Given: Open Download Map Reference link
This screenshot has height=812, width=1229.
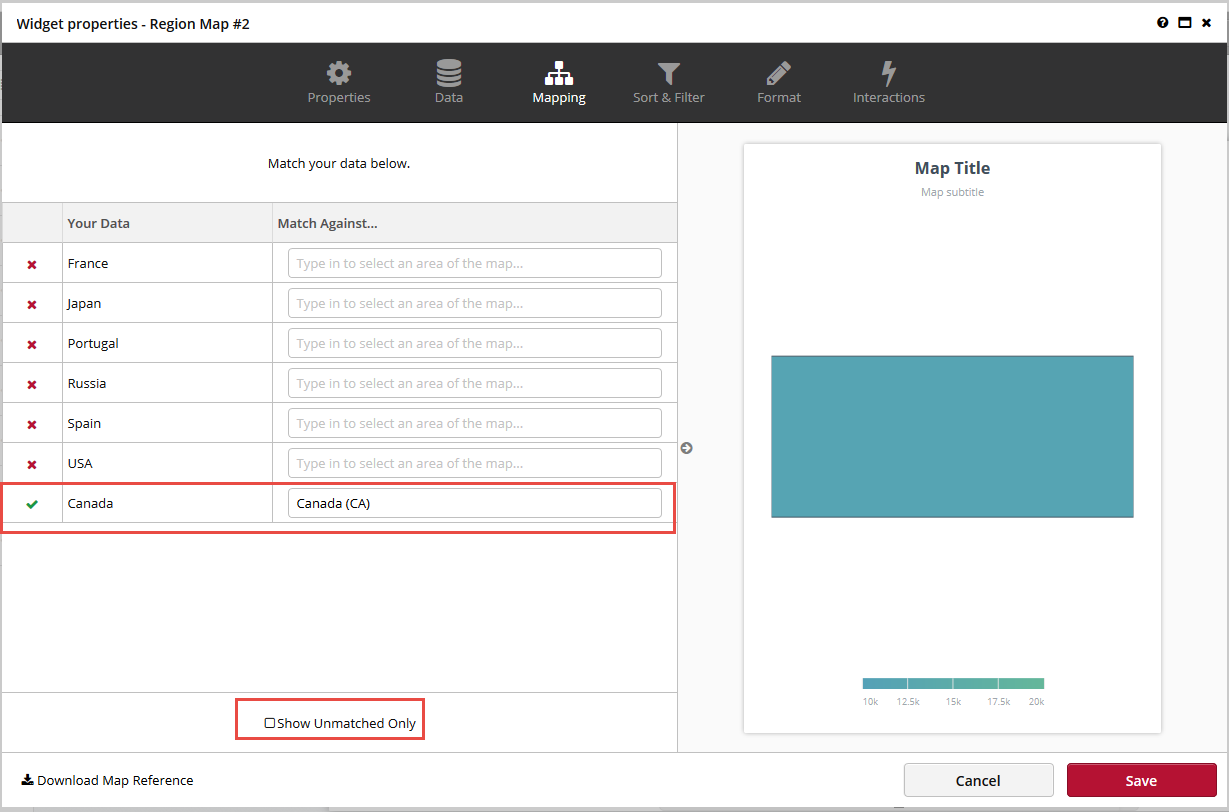Looking at the screenshot, I should pos(107,780).
